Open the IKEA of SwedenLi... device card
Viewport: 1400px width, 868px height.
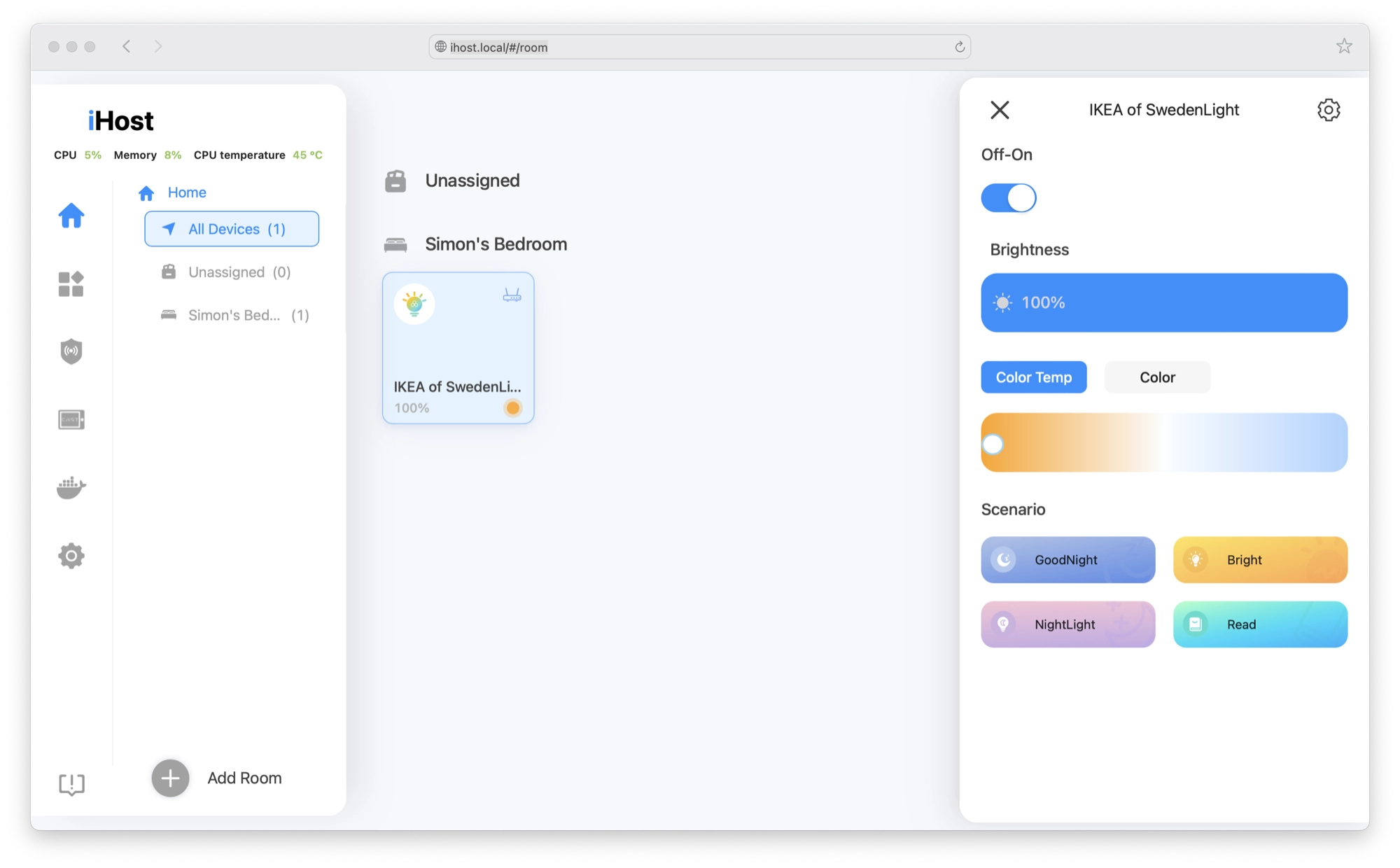tap(458, 348)
